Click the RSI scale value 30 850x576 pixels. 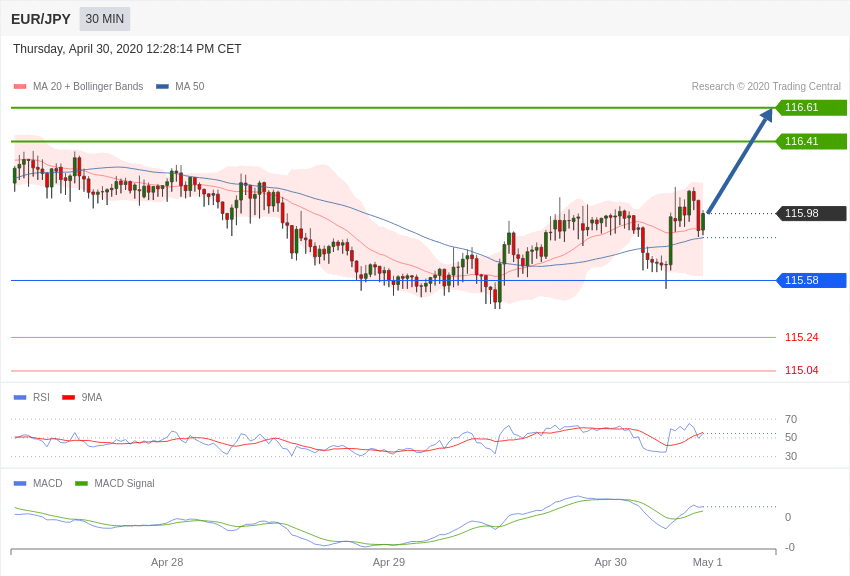click(x=791, y=456)
